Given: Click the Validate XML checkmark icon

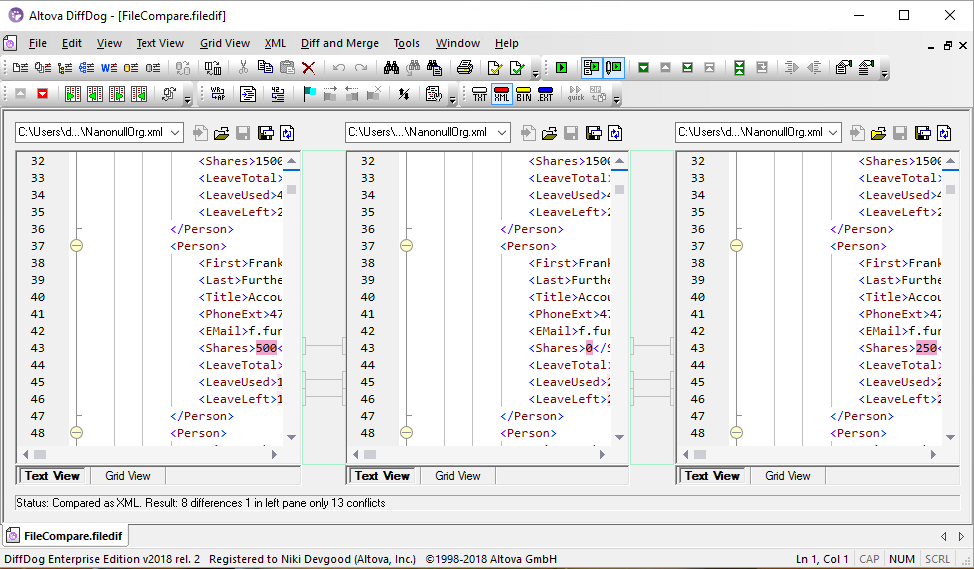Looking at the screenshot, I should 517,68.
